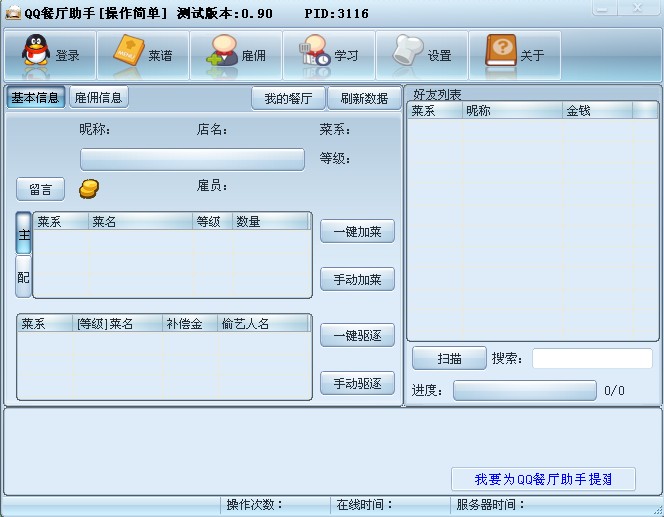Click the 我的餐厅 button
This screenshot has width=664, height=517.
pyautogui.click(x=288, y=98)
